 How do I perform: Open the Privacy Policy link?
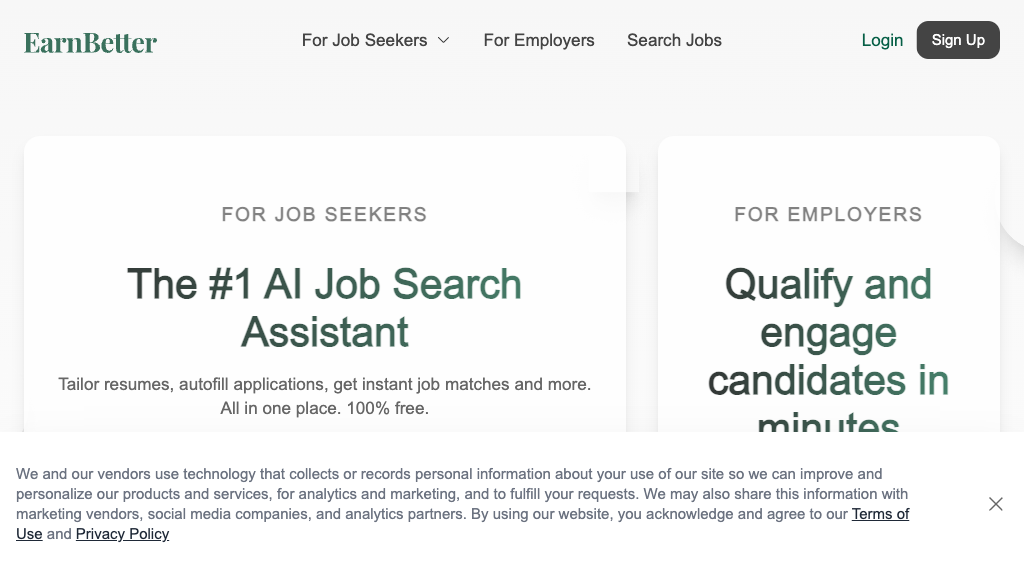click(x=122, y=534)
